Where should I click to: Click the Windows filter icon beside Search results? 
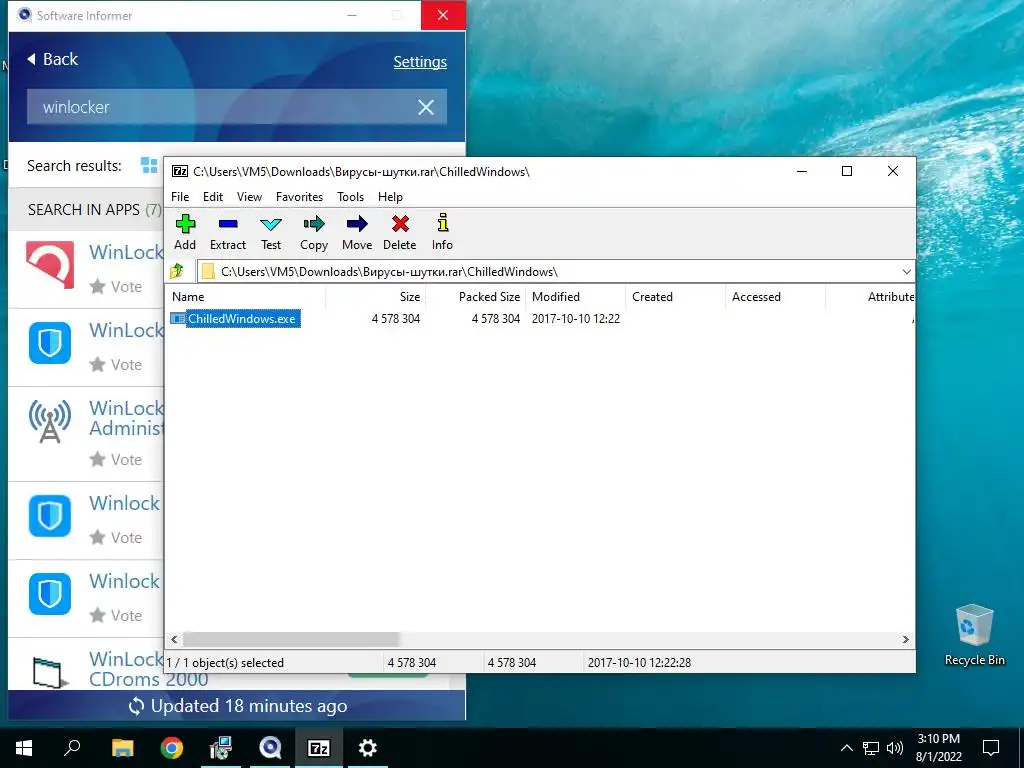150,165
